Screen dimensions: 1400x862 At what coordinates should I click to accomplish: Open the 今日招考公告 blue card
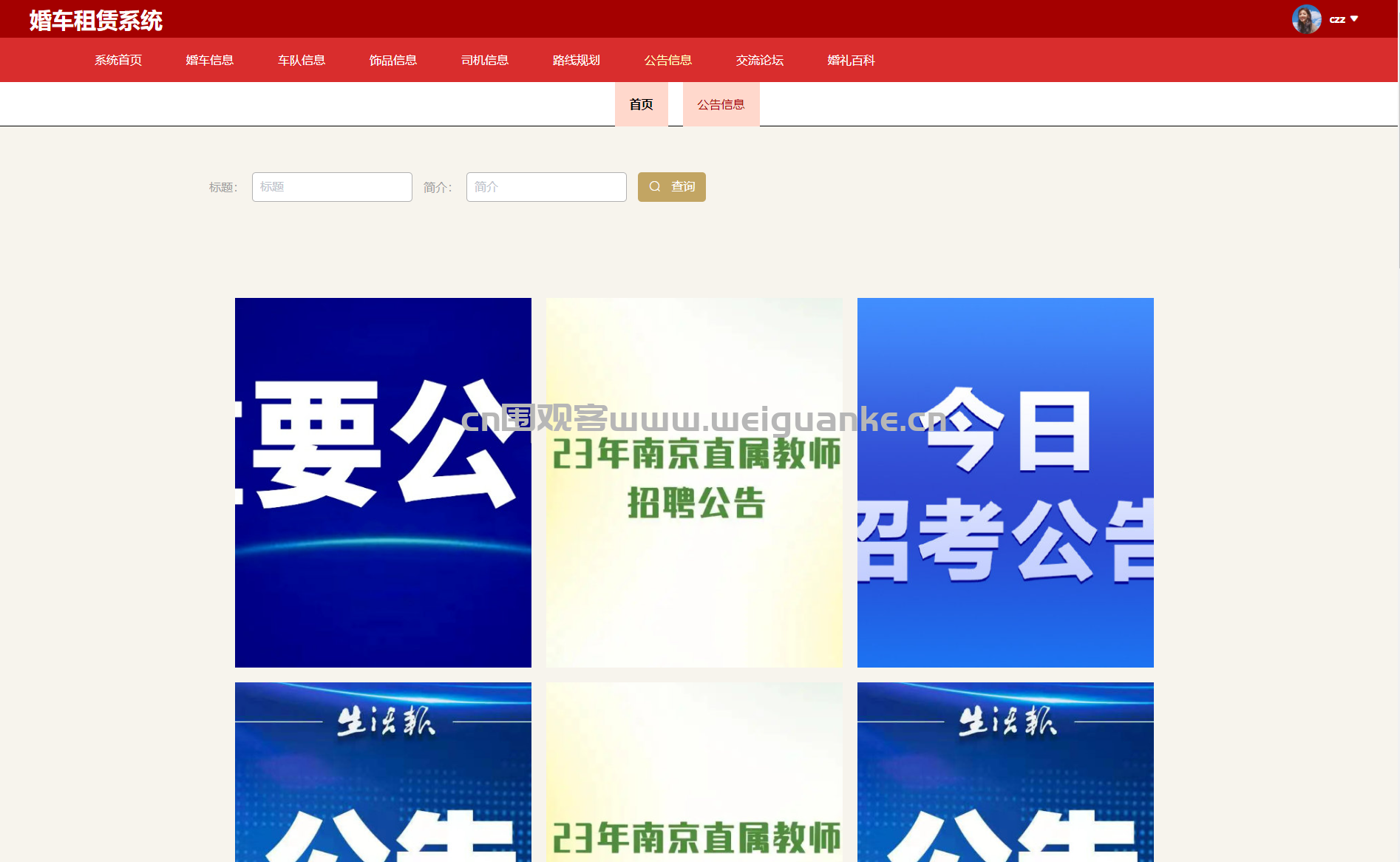point(1005,483)
